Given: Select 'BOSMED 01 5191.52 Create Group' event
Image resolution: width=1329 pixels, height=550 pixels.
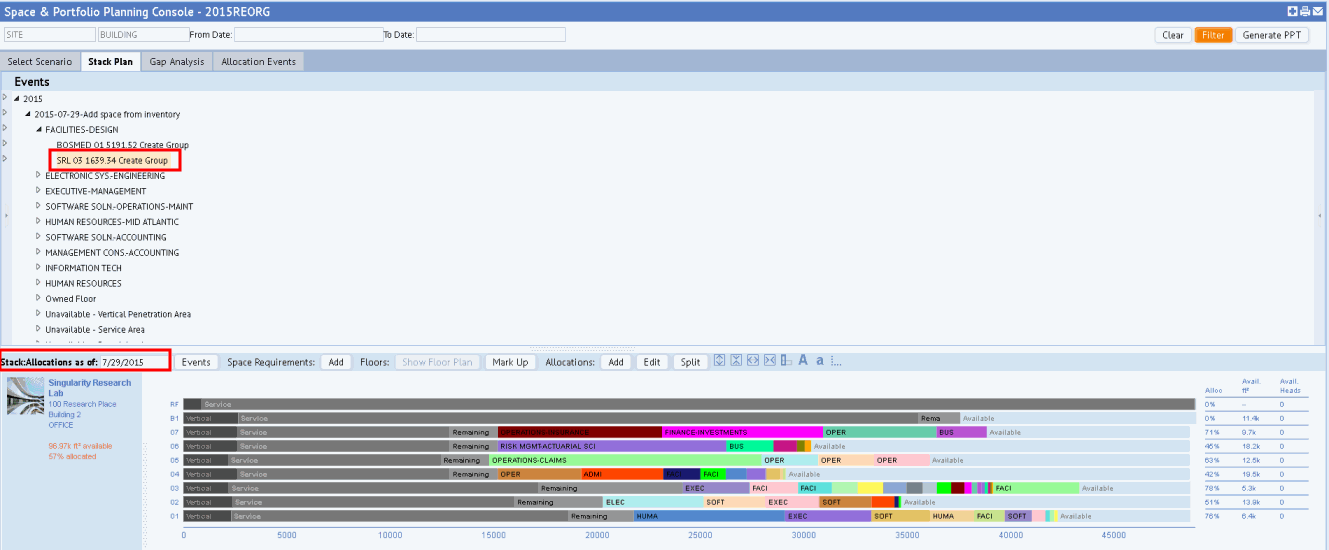Looking at the screenshot, I should tap(122, 145).
